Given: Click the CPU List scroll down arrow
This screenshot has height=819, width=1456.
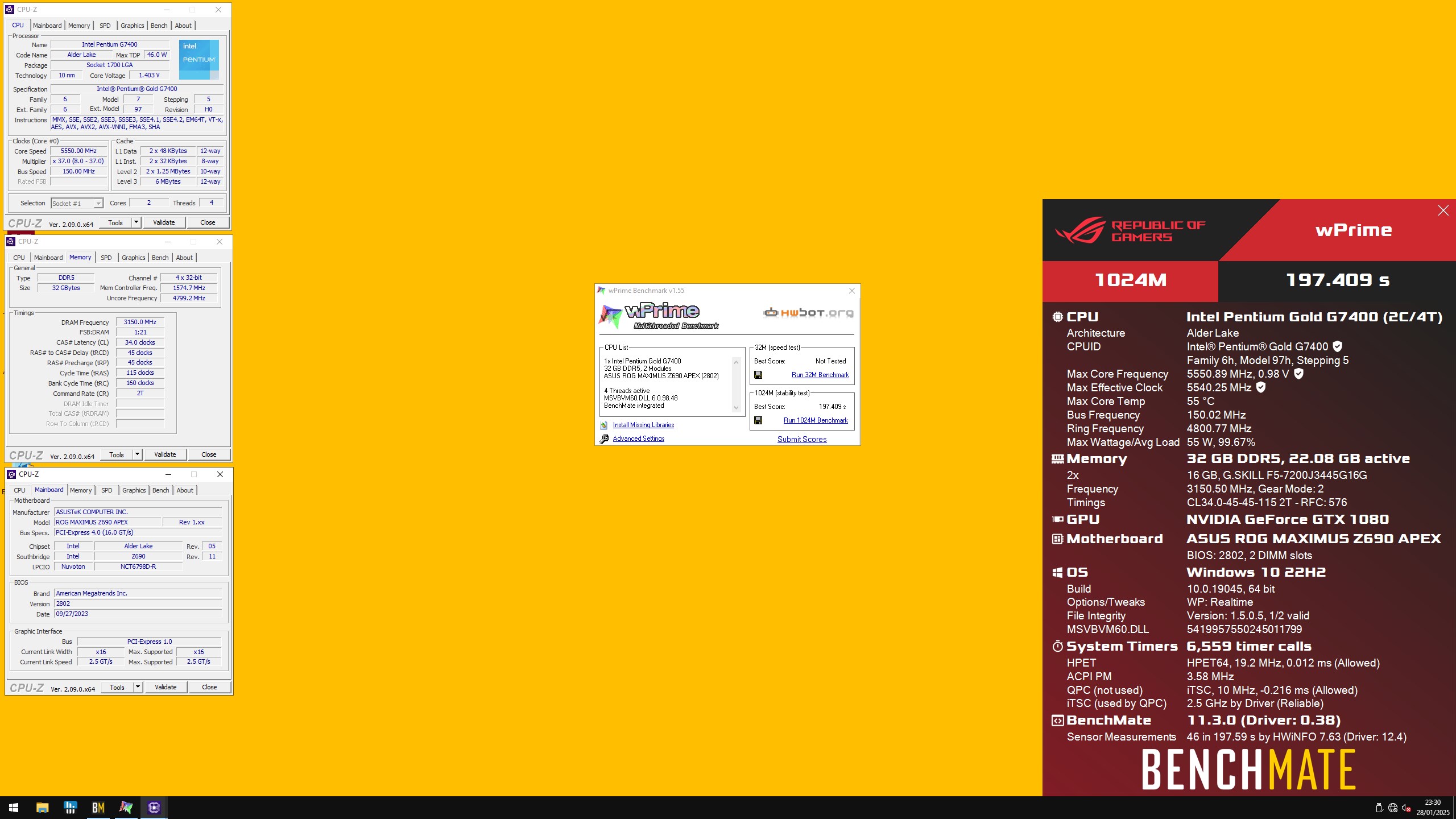Looking at the screenshot, I should pos(736,408).
